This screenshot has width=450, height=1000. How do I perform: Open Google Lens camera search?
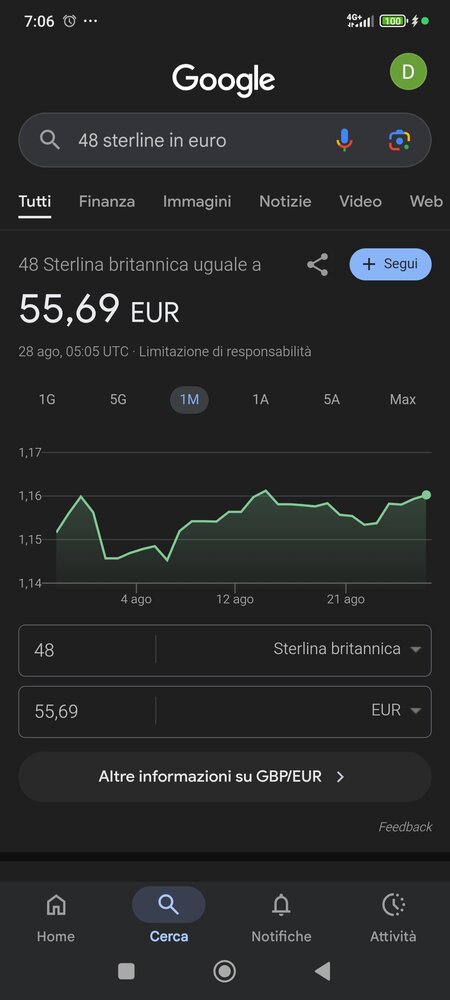pos(400,140)
